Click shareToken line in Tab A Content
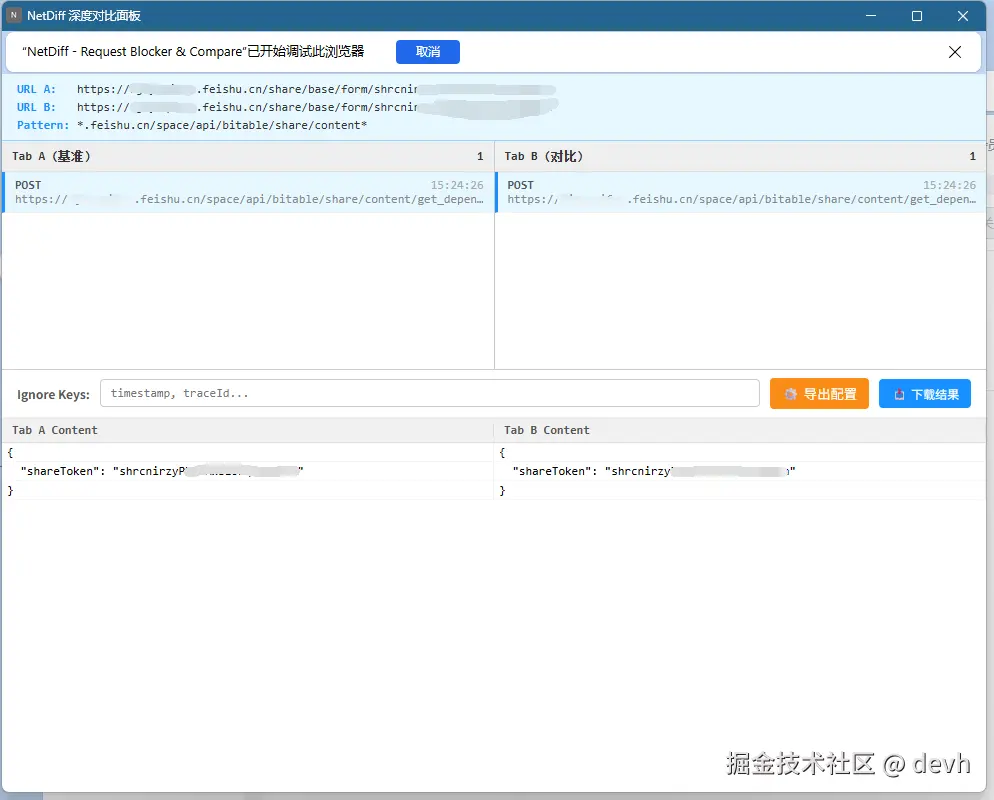 coord(162,471)
